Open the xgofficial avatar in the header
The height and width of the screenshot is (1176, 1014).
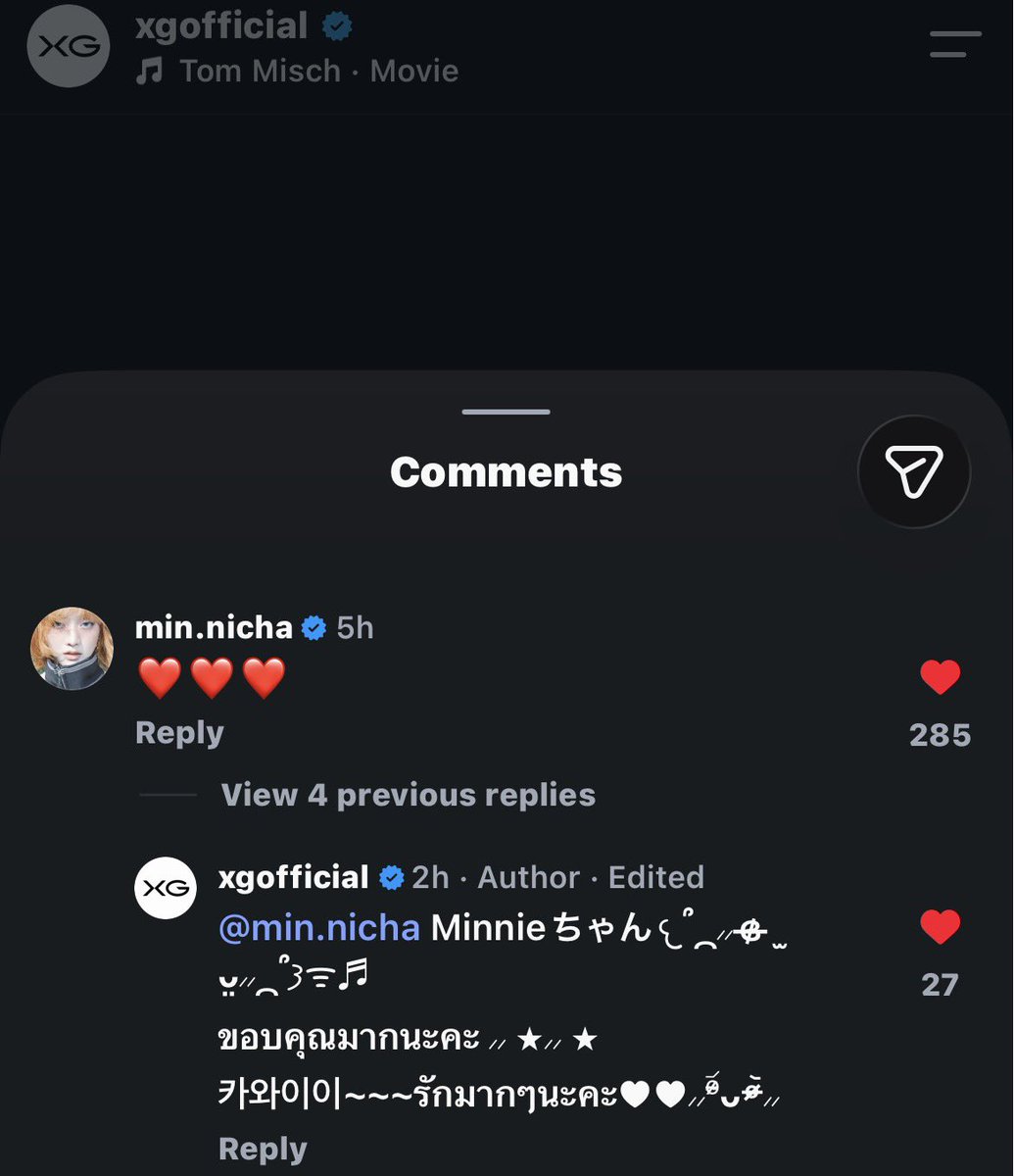tap(68, 45)
